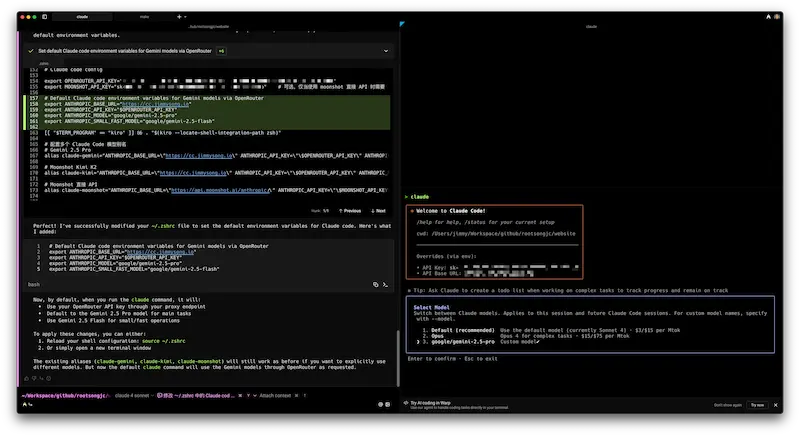The height and width of the screenshot is (436, 800).
Task: Remove the ~/.zshrc conversation context chip
Action: (240, 395)
